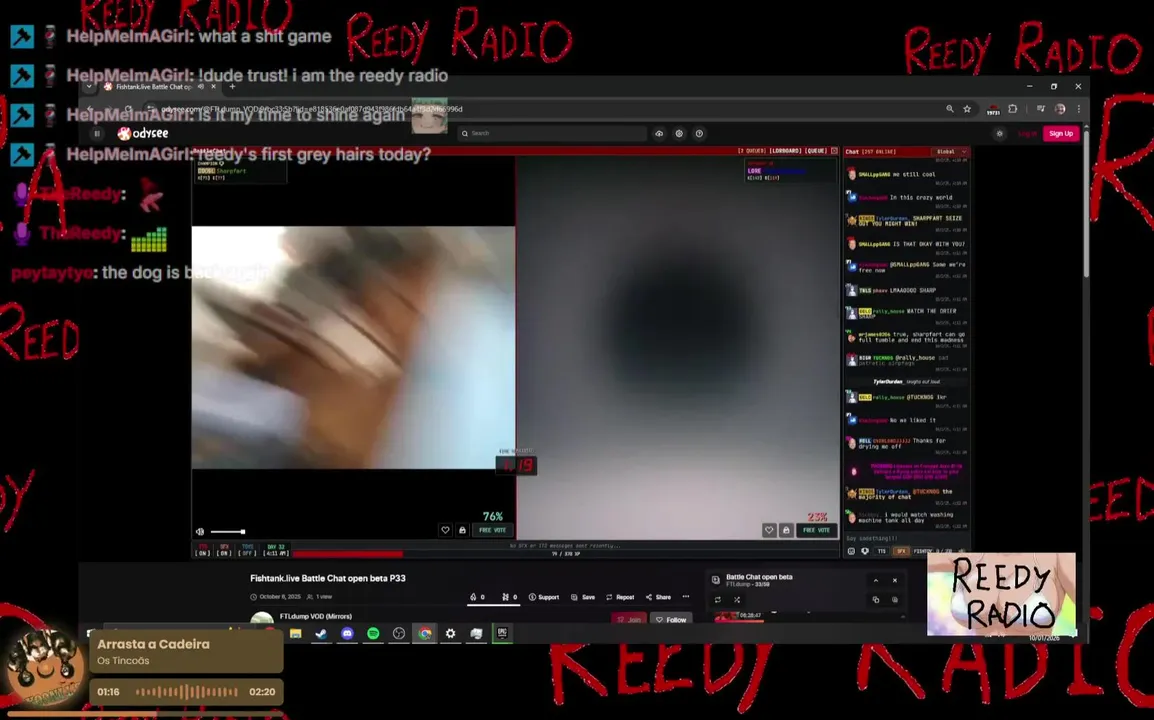
Task: Click the Sign Up button
Action: tap(1061, 133)
